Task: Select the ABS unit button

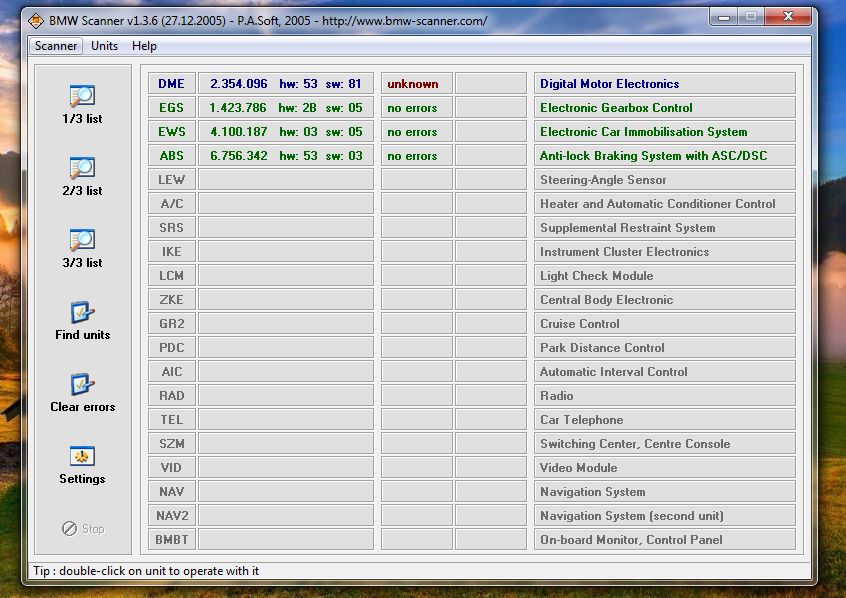Action: 172,155
